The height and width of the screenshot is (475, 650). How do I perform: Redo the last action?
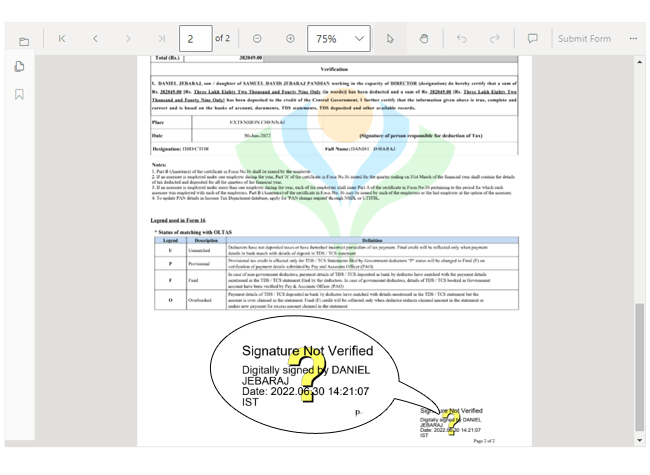495,39
